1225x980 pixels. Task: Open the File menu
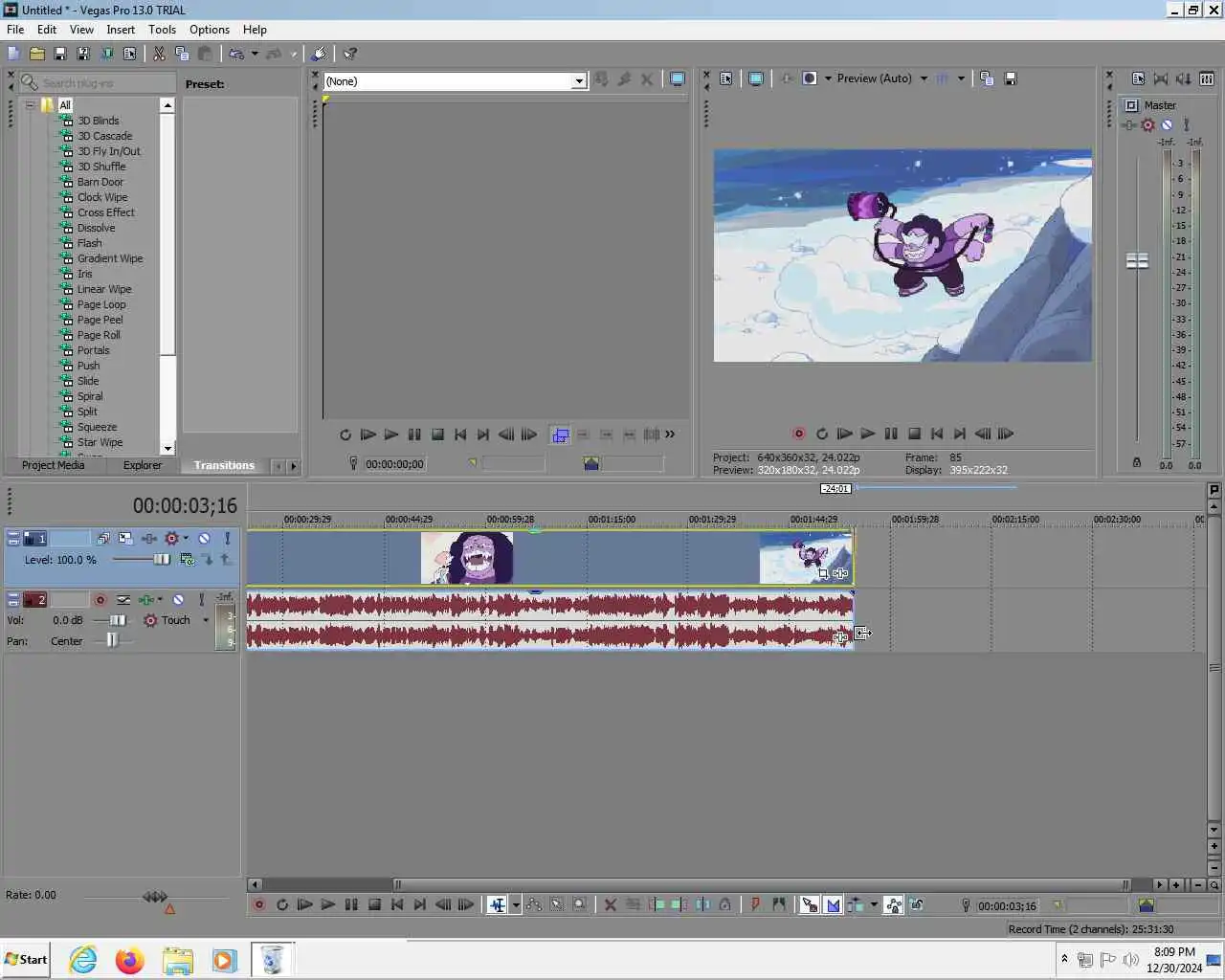(x=15, y=30)
